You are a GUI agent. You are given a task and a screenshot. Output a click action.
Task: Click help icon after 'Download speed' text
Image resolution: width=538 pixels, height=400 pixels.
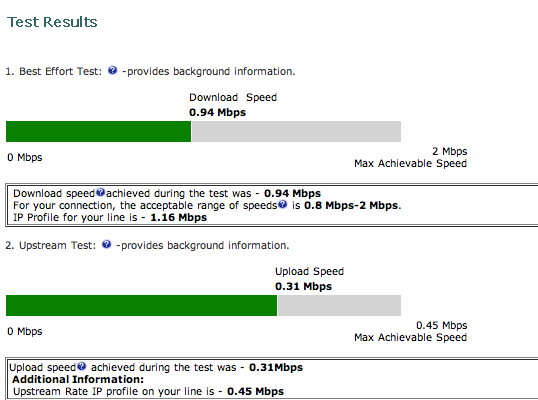(100, 192)
